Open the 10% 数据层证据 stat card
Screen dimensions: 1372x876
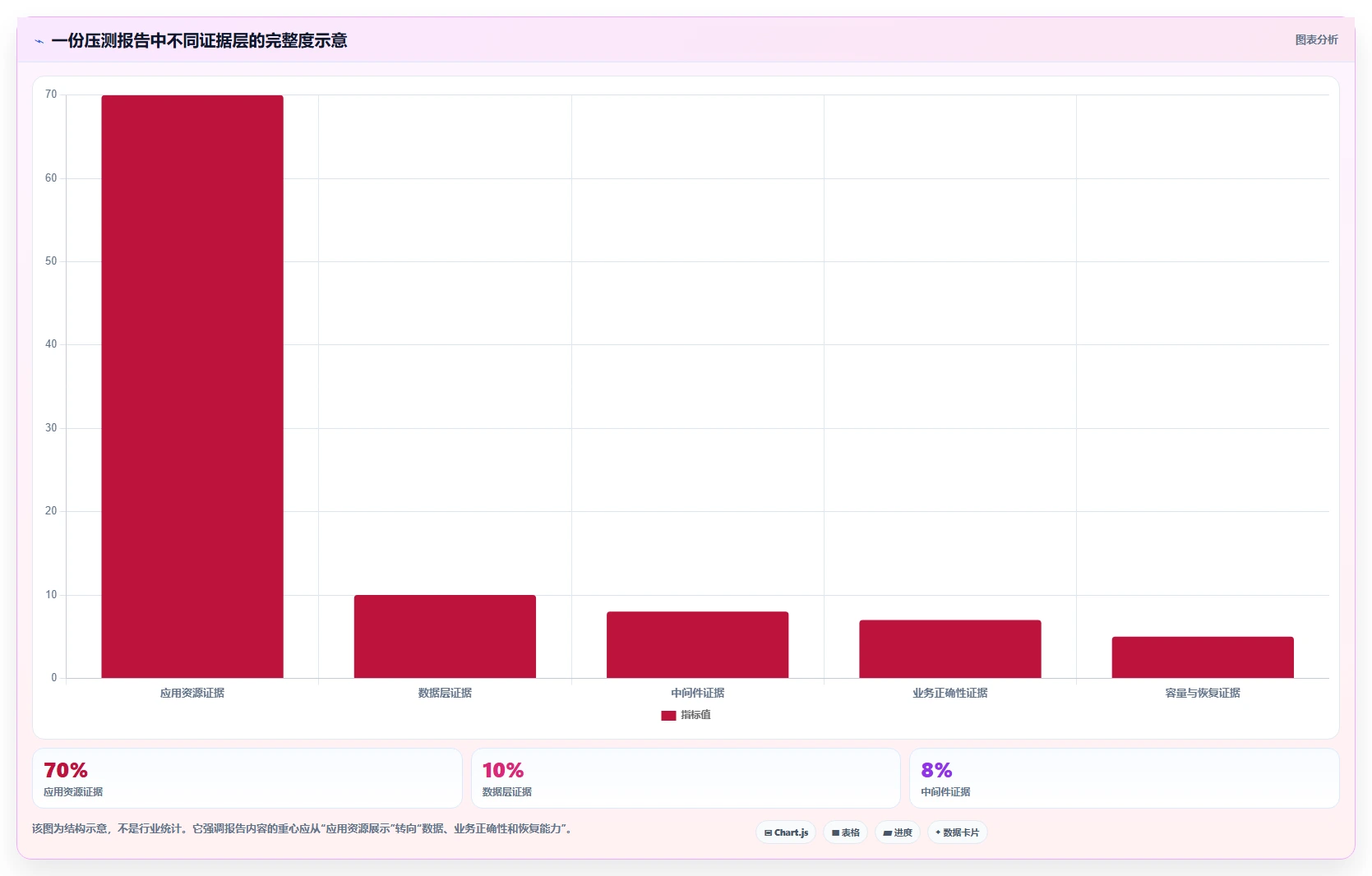pos(686,778)
